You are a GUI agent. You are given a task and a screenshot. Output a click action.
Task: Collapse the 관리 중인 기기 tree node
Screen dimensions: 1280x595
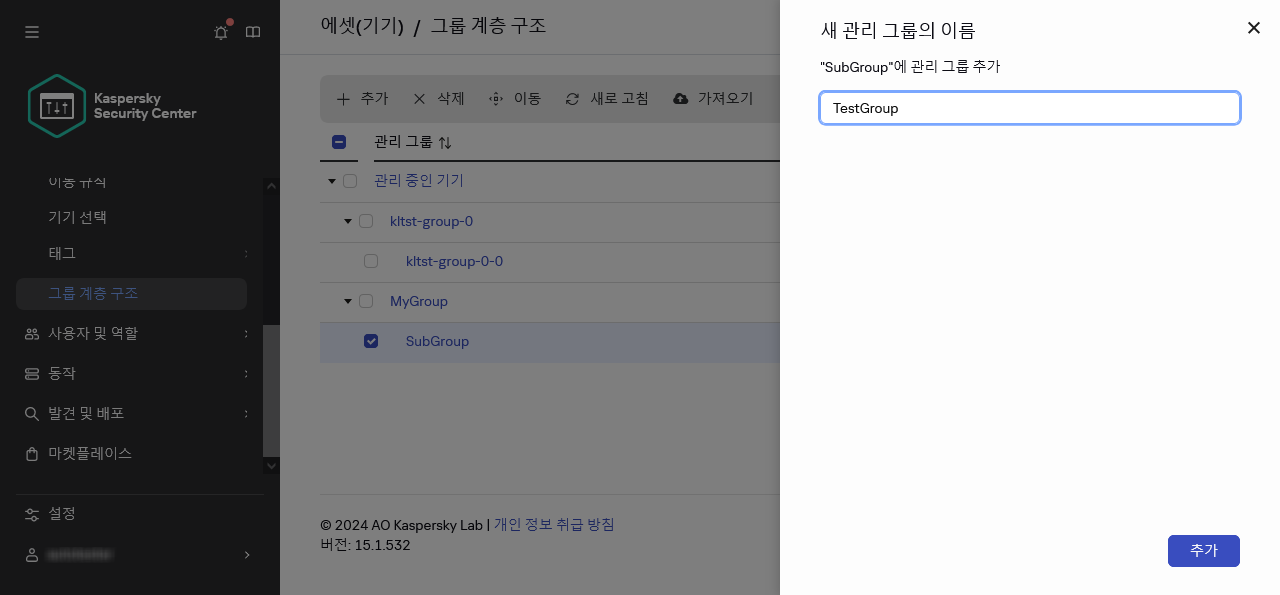tap(332, 181)
